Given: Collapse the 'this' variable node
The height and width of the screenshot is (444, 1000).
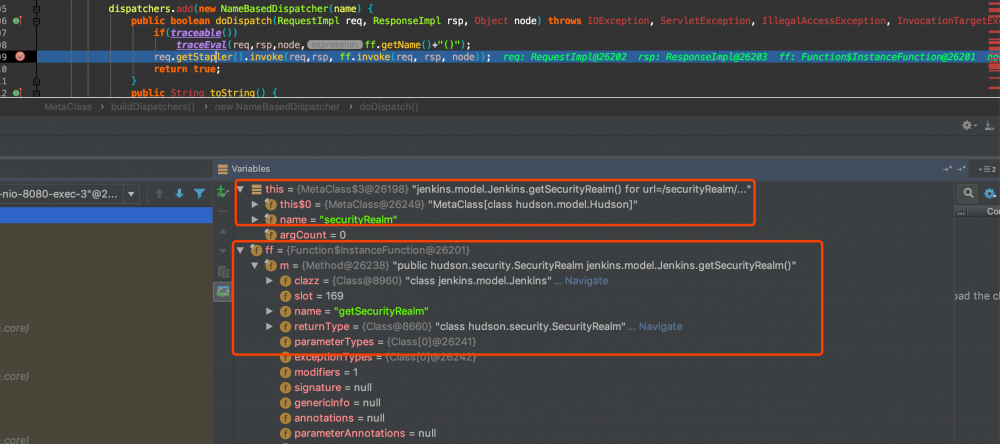Looking at the screenshot, I should [240, 189].
